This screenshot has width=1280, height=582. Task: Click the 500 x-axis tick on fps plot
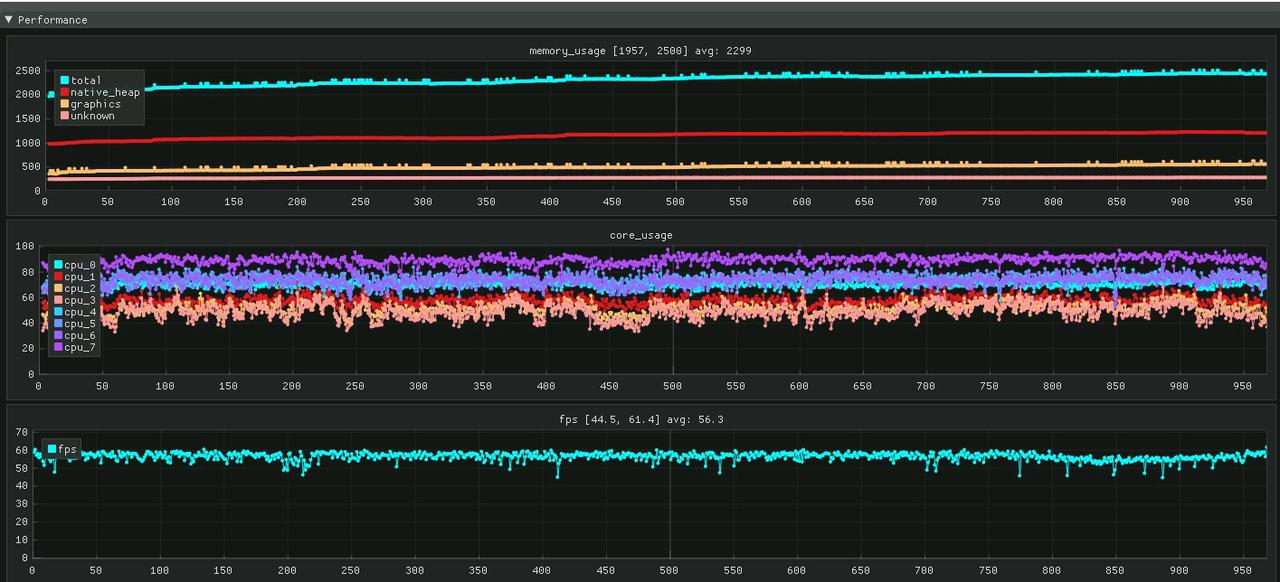(x=670, y=570)
